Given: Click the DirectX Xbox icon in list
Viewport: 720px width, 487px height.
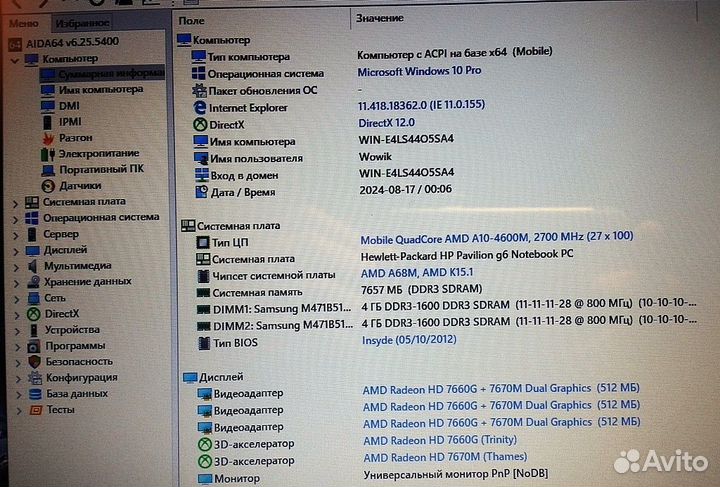Looking at the screenshot, I should pos(200,124).
